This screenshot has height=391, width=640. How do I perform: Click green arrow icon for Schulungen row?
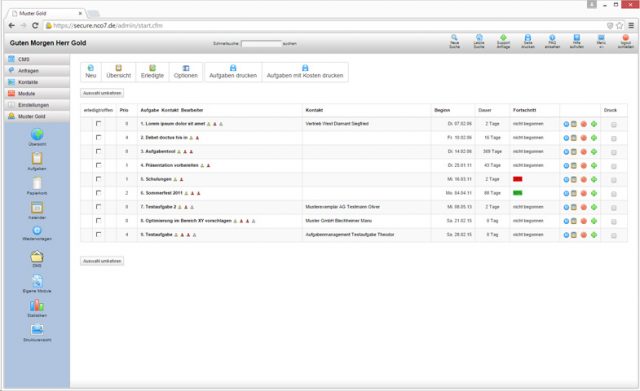pyautogui.click(x=594, y=180)
